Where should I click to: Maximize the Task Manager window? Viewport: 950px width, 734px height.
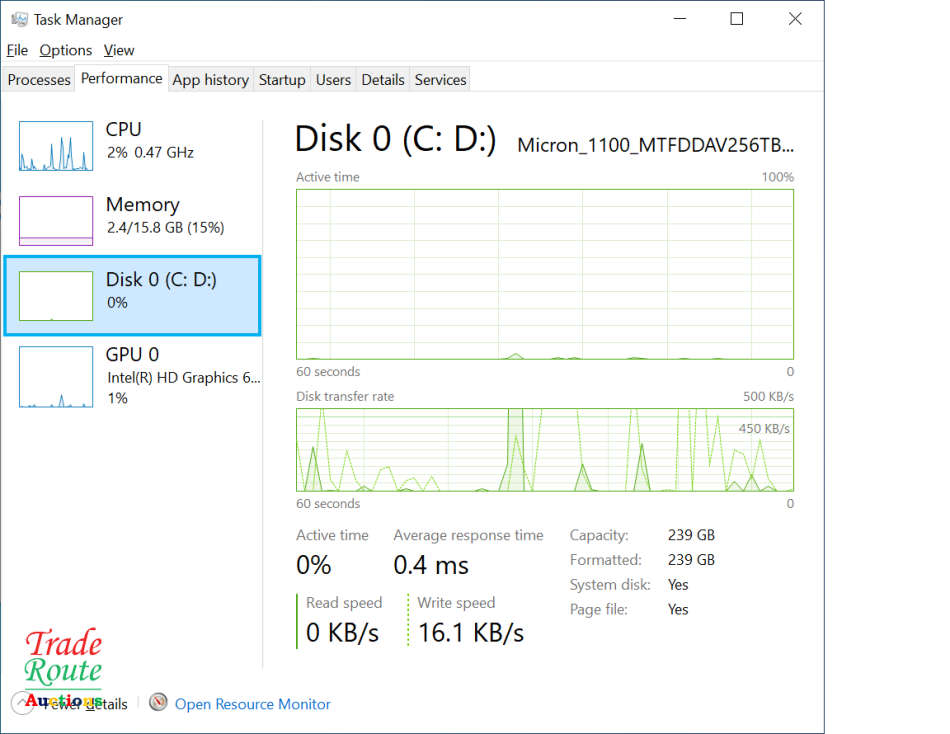pyautogui.click(x=737, y=19)
